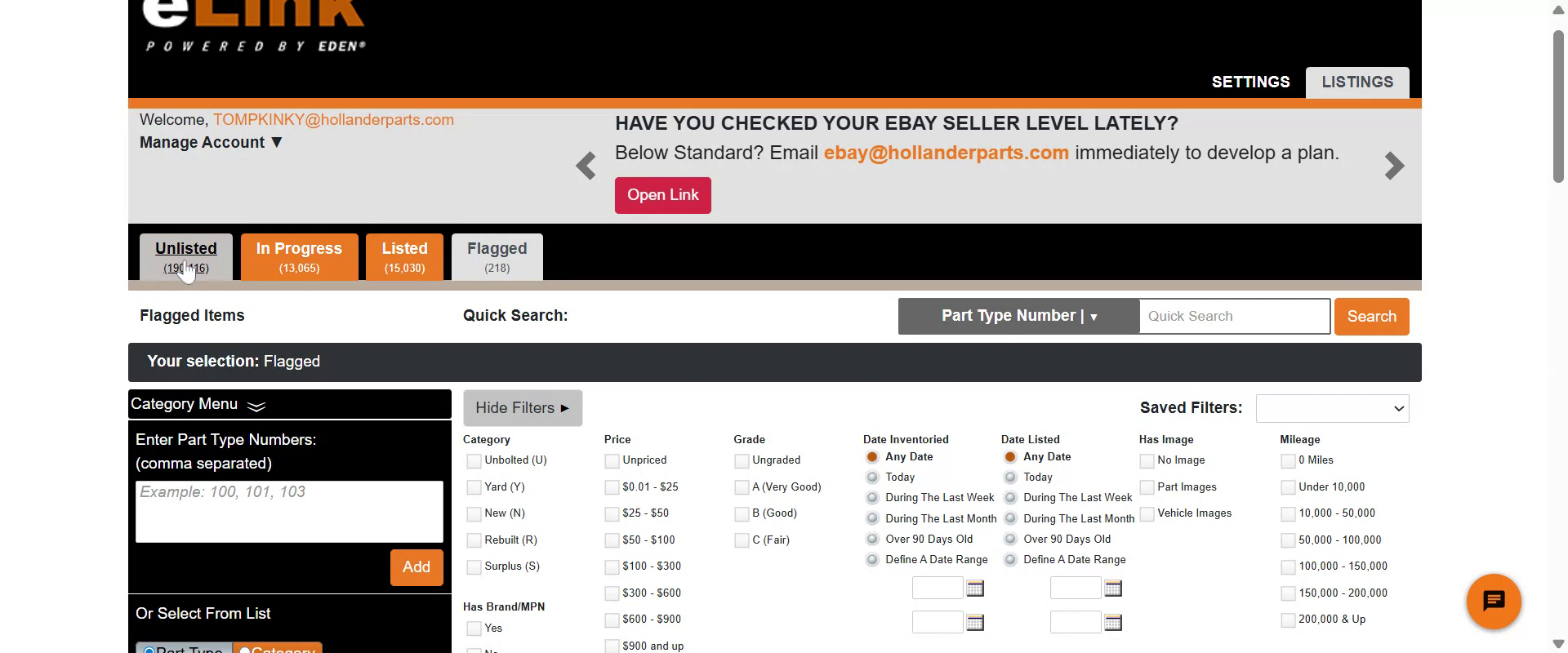The height and width of the screenshot is (653, 1568).
Task: Click the next banner arrow icon
Action: [1394, 167]
